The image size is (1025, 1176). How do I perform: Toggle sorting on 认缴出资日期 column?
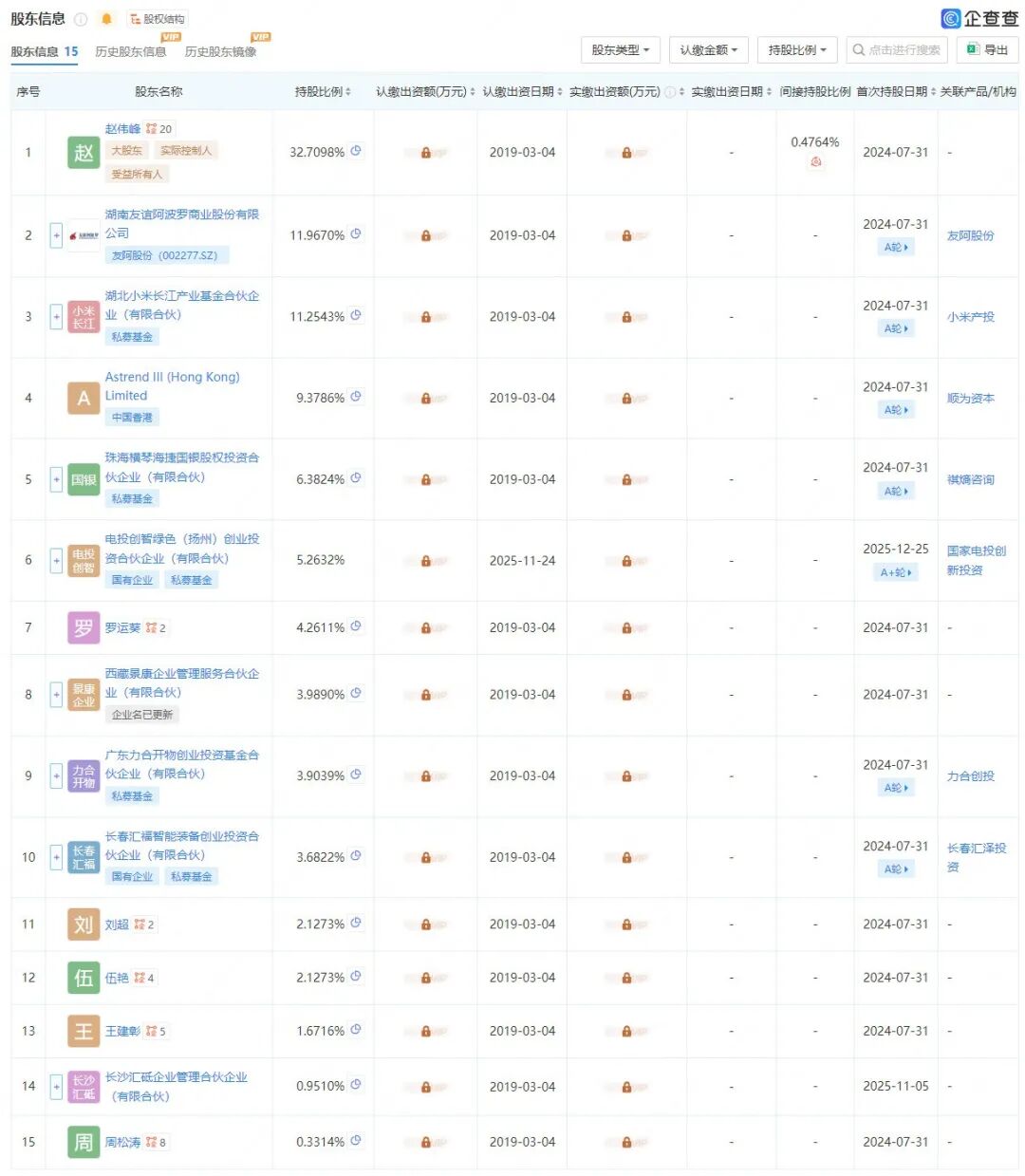click(522, 92)
